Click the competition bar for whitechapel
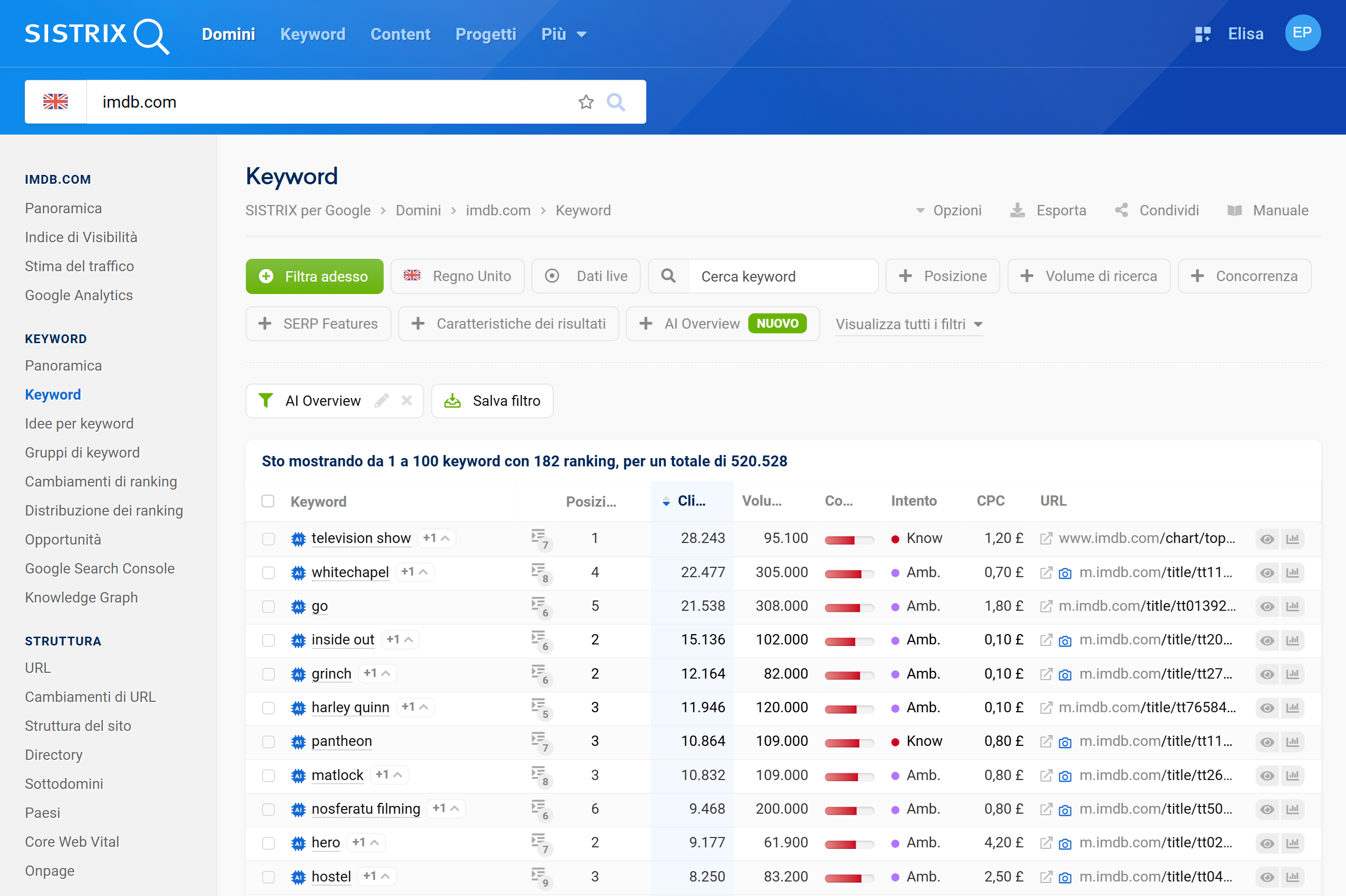1346x896 pixels. point(848,574)
